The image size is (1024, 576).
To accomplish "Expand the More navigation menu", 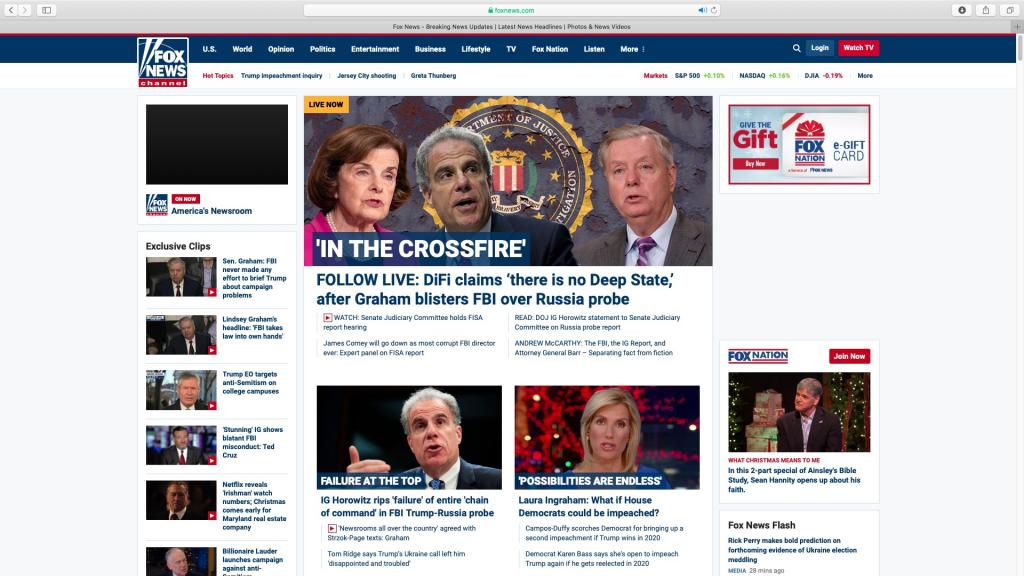I will (x=632, y=49).
